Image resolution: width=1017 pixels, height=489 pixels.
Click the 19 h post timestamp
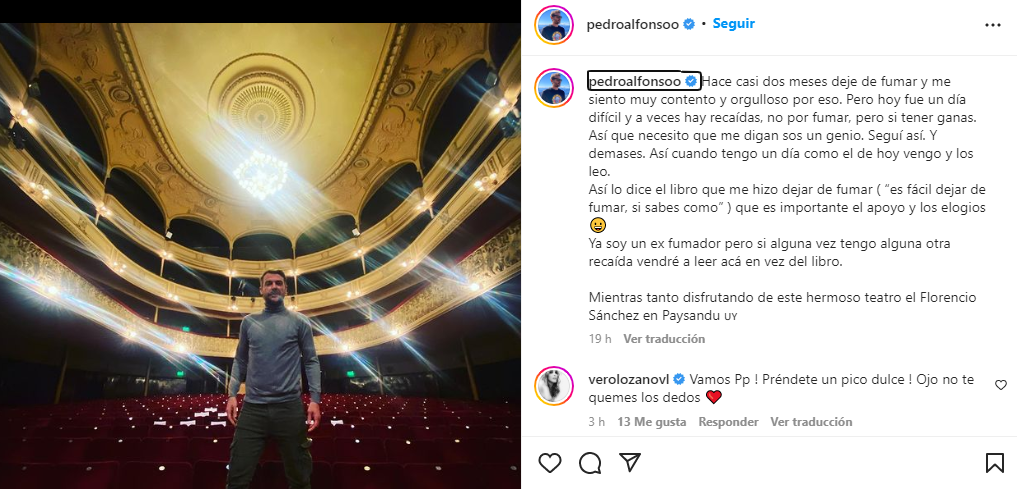pos(600,339)
